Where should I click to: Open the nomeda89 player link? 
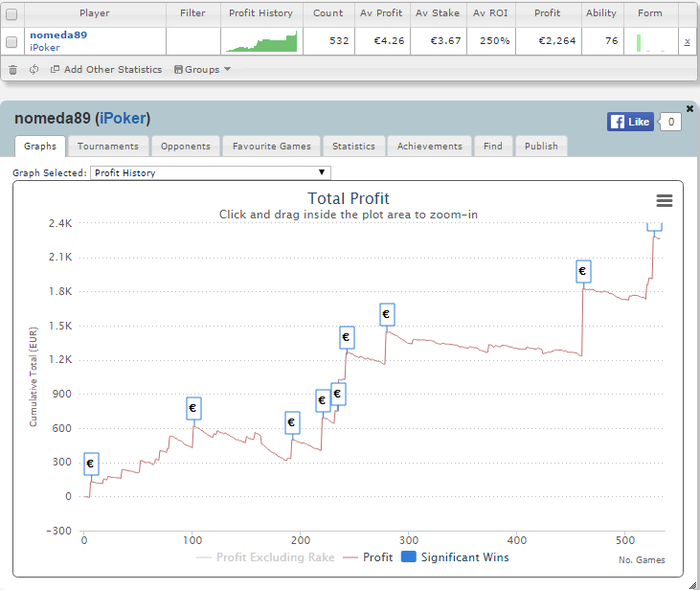point(58,35)
